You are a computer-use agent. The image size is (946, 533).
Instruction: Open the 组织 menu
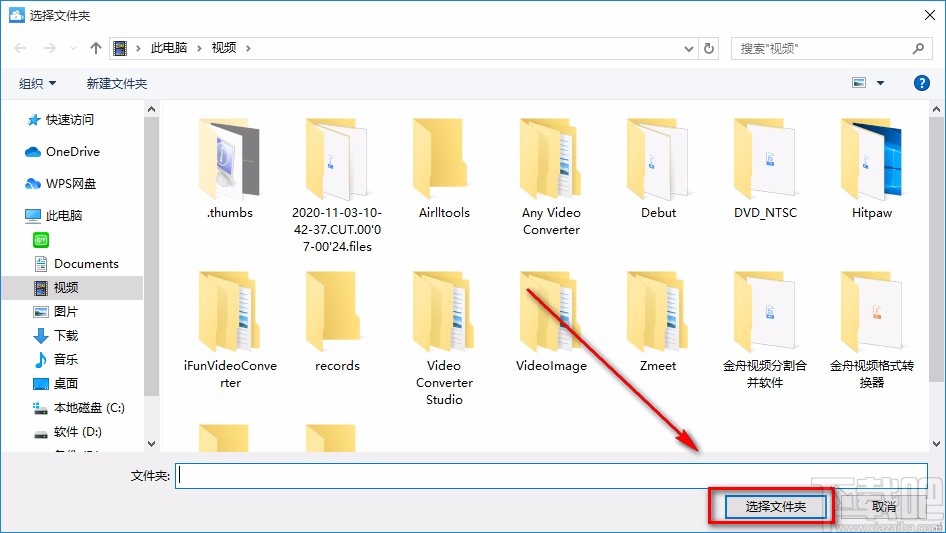tap(37, 83)
